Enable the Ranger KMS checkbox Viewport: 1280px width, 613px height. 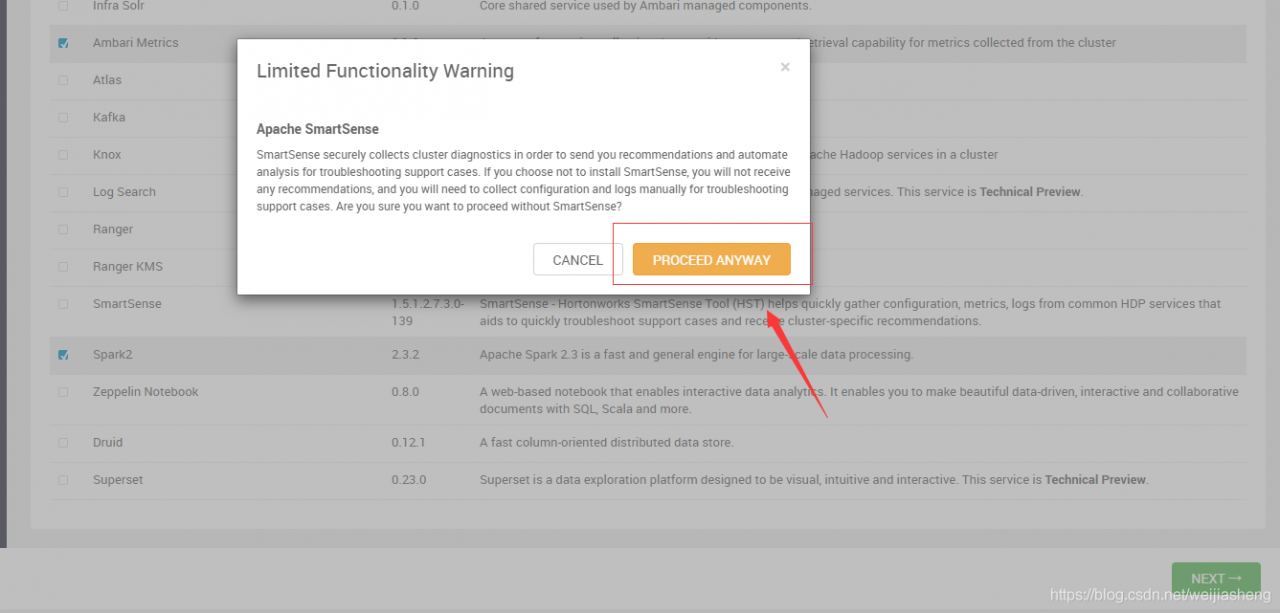[64, 267]
